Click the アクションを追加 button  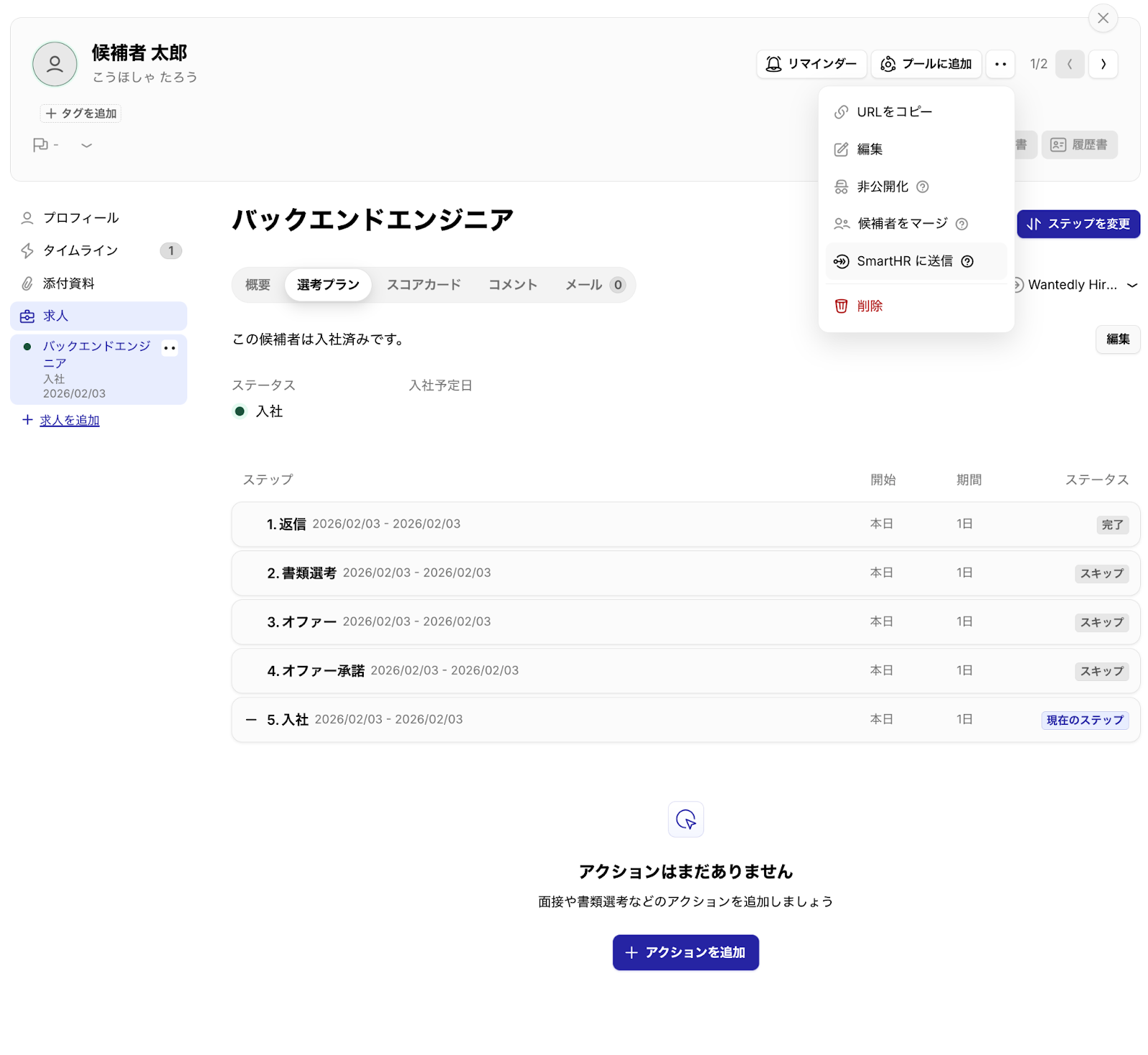click(685, 952)
